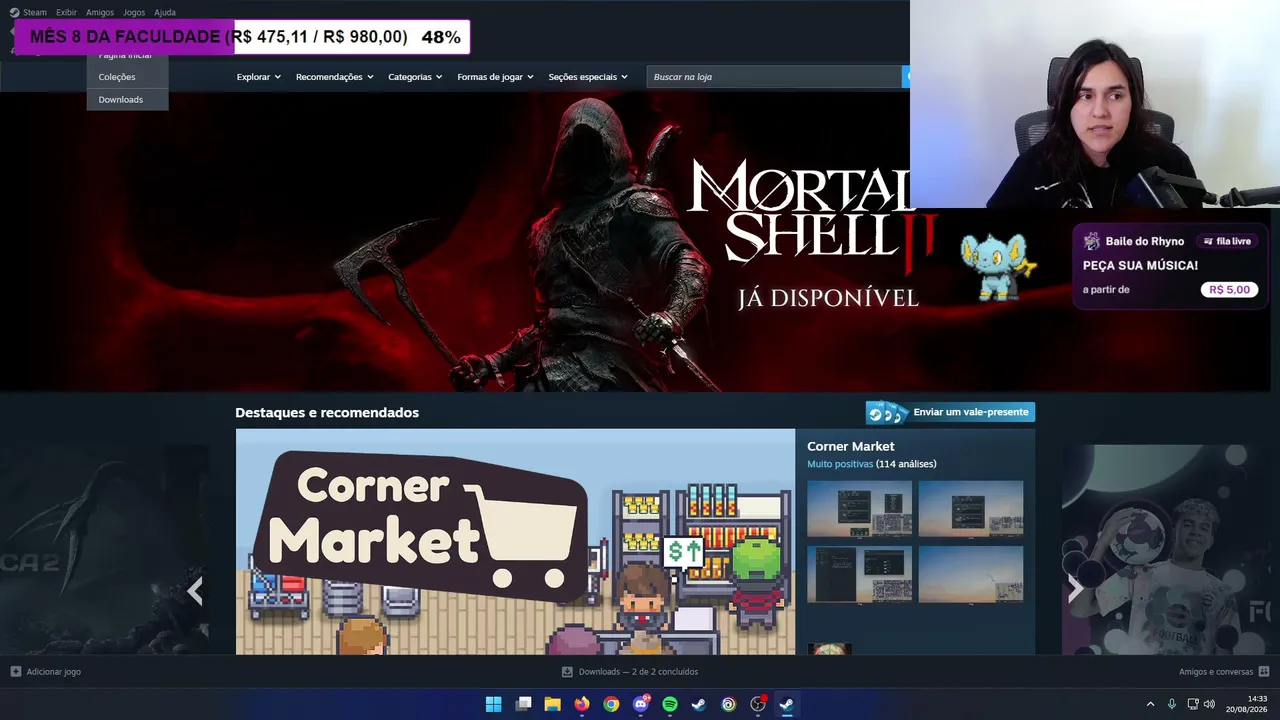This screenshot has height=720, width=1280.
Task: Click the 'Destaques e recomendados' heading
Action: 327,413
